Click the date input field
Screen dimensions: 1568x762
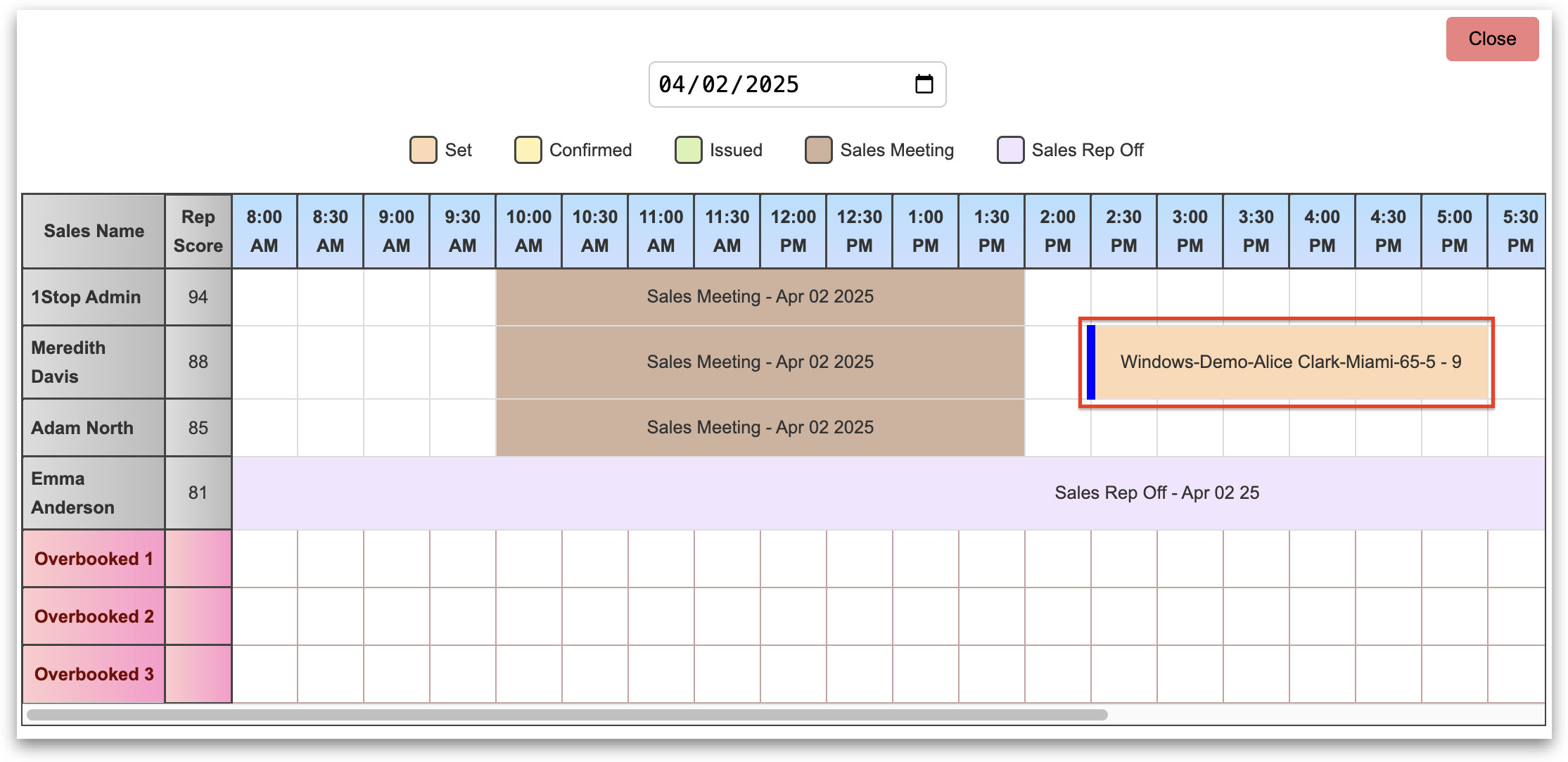click(774, 84)
